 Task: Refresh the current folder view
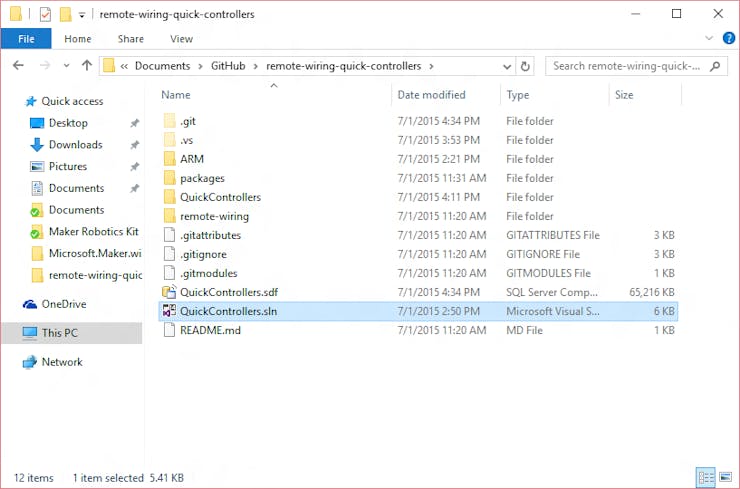(525, 66)
